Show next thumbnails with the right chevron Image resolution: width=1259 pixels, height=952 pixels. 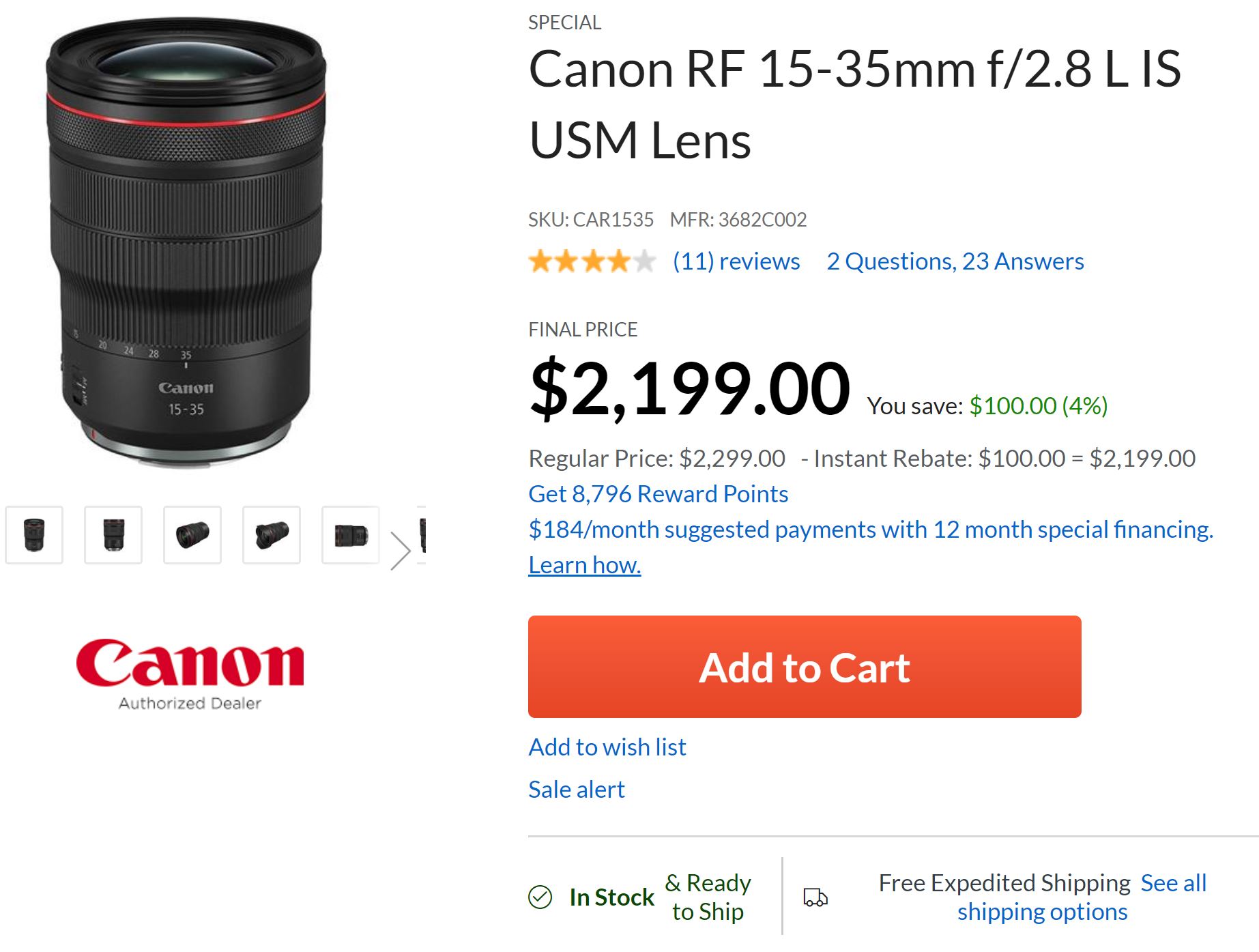point(400,550)
